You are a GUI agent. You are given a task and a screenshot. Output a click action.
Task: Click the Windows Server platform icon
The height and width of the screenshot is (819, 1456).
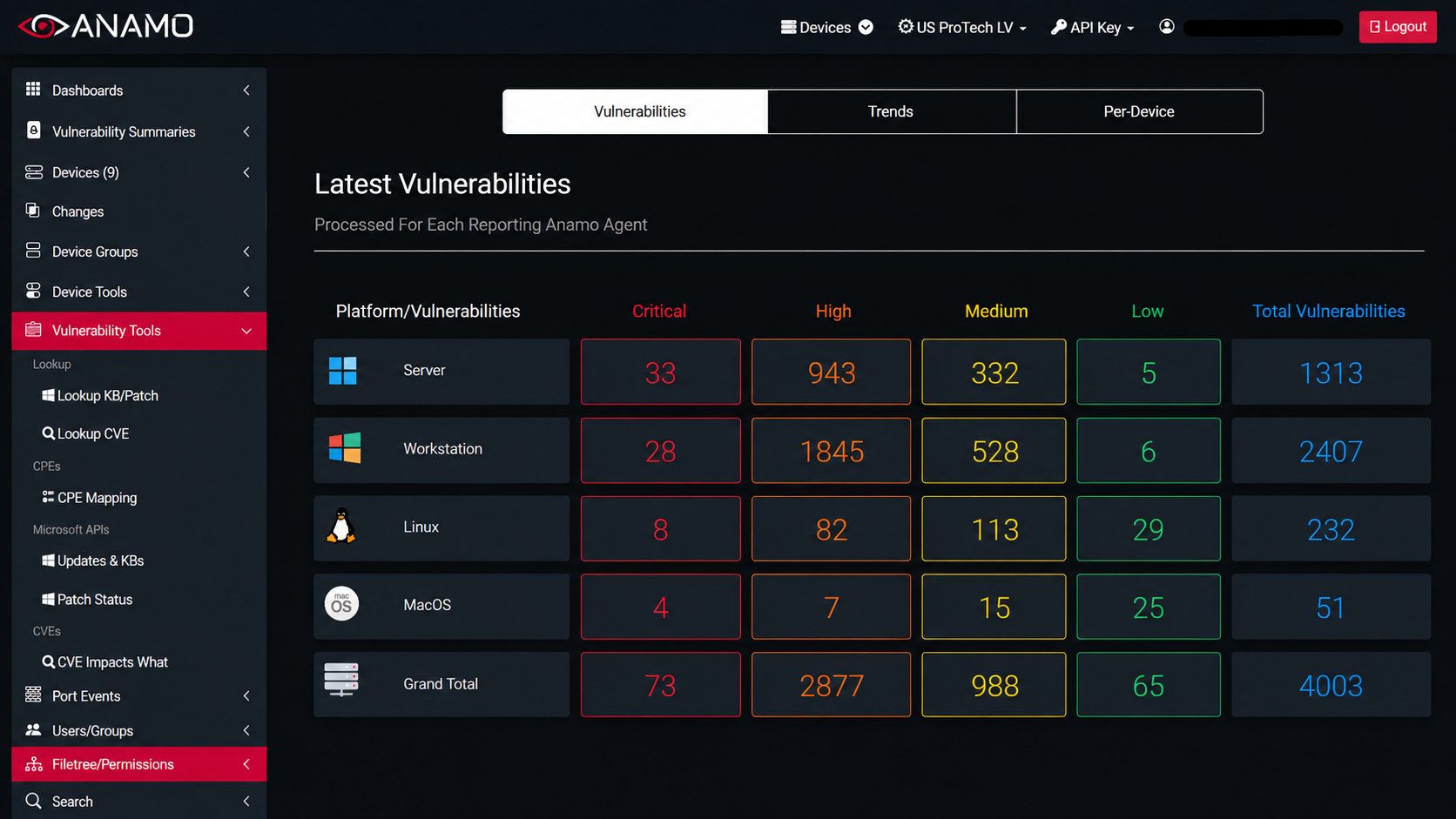[x=343, y=371]
